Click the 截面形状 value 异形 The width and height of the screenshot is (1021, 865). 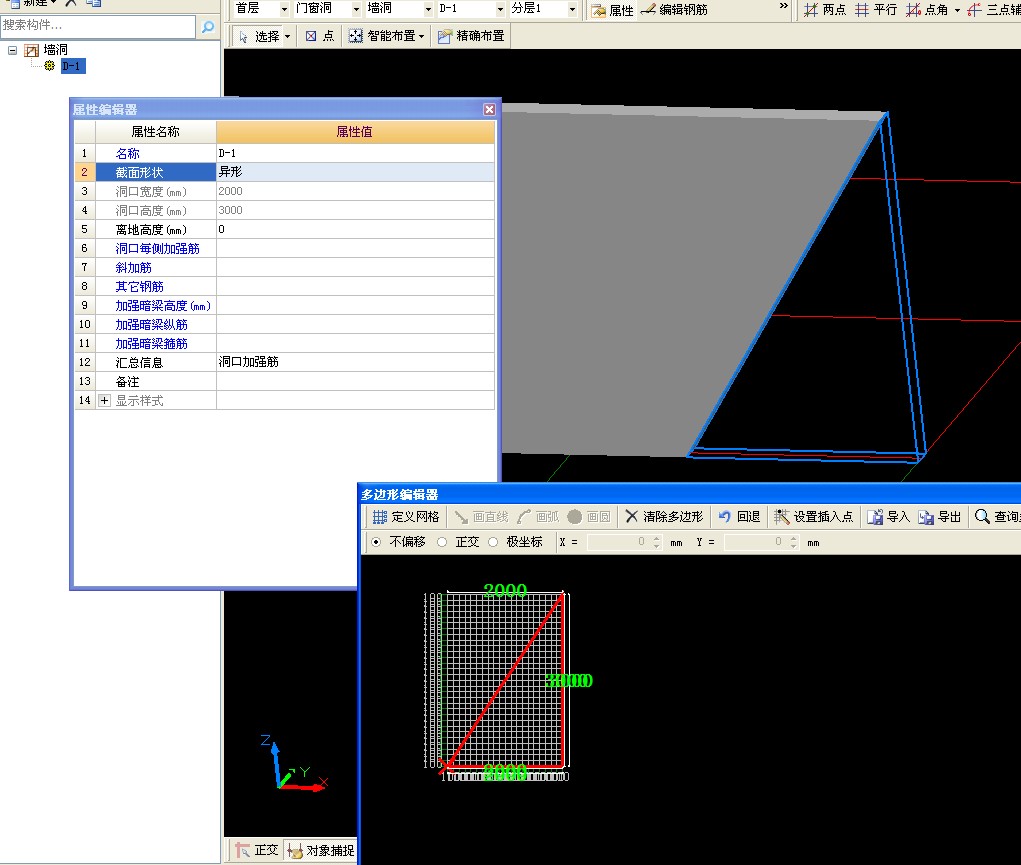[355, 172]
